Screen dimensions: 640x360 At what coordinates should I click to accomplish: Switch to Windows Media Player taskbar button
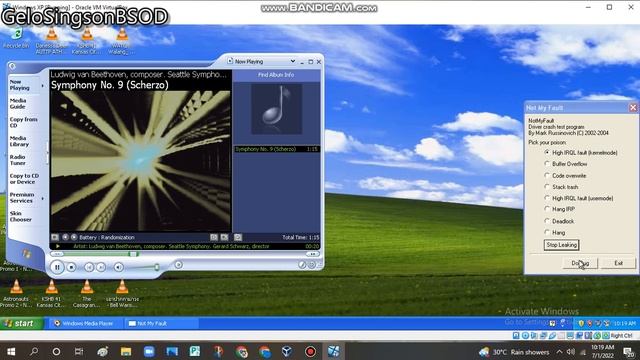85,323
